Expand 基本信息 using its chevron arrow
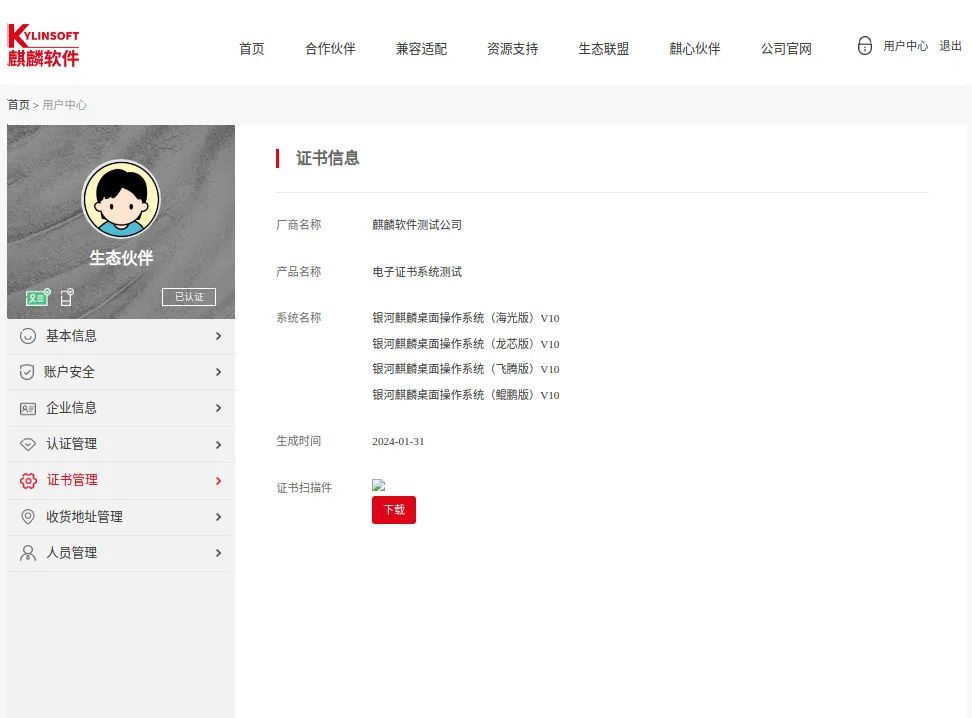This screenshot has width=972, height=718. (x=218, y=336)
